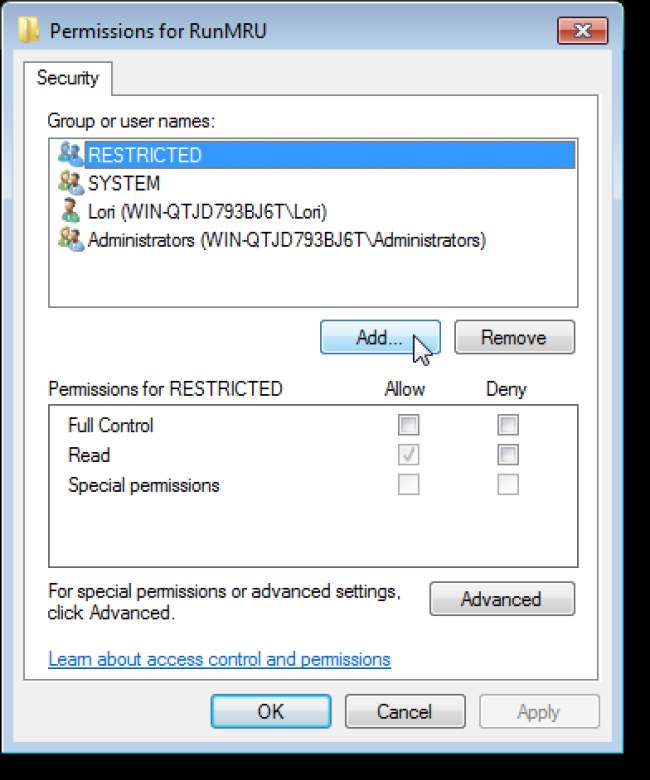Click the SYSTEM group icon
This screenshot has height=780, width=650.
point(69,184)
